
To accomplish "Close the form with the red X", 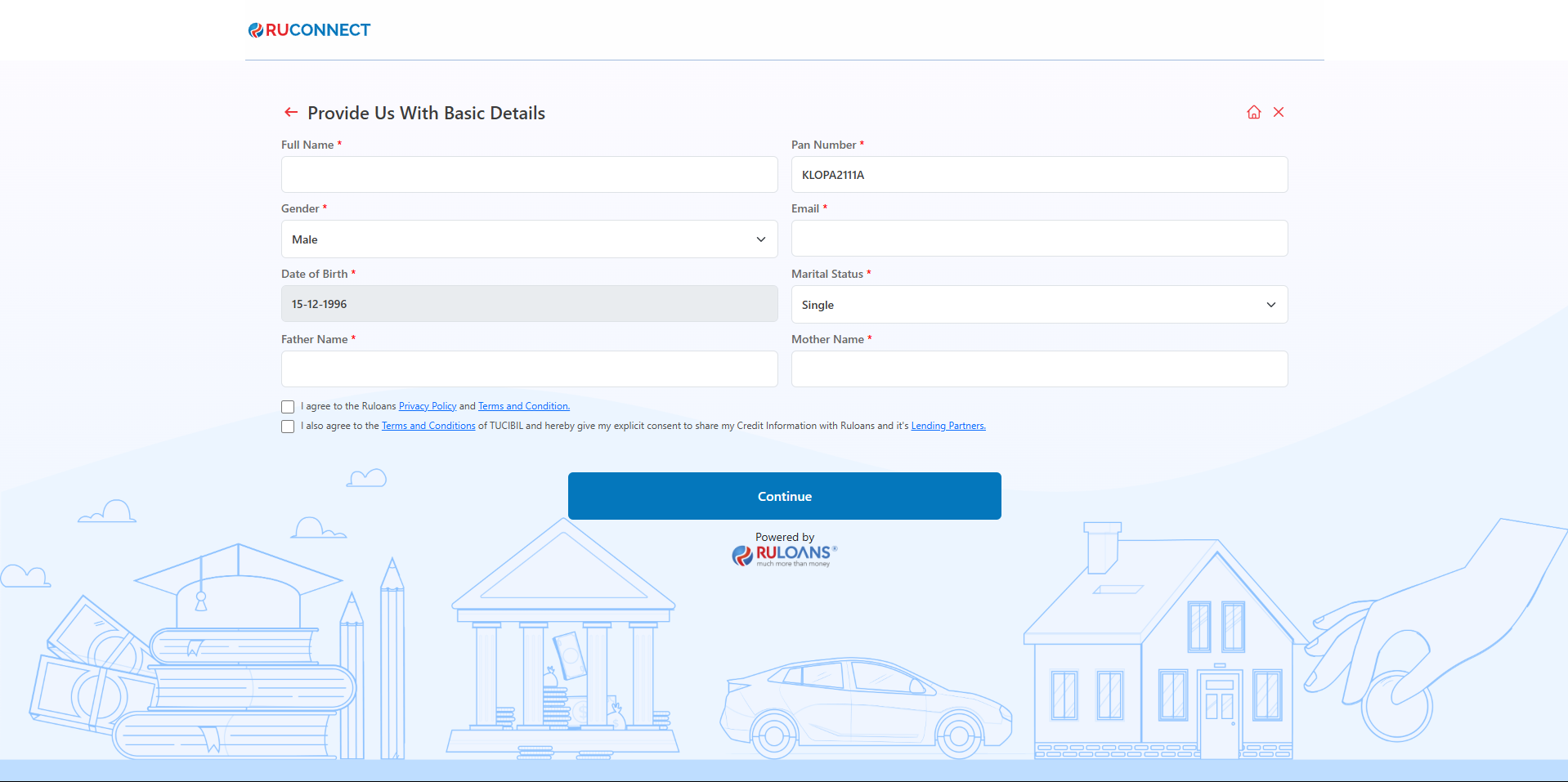I will [x=1279, y=113].
